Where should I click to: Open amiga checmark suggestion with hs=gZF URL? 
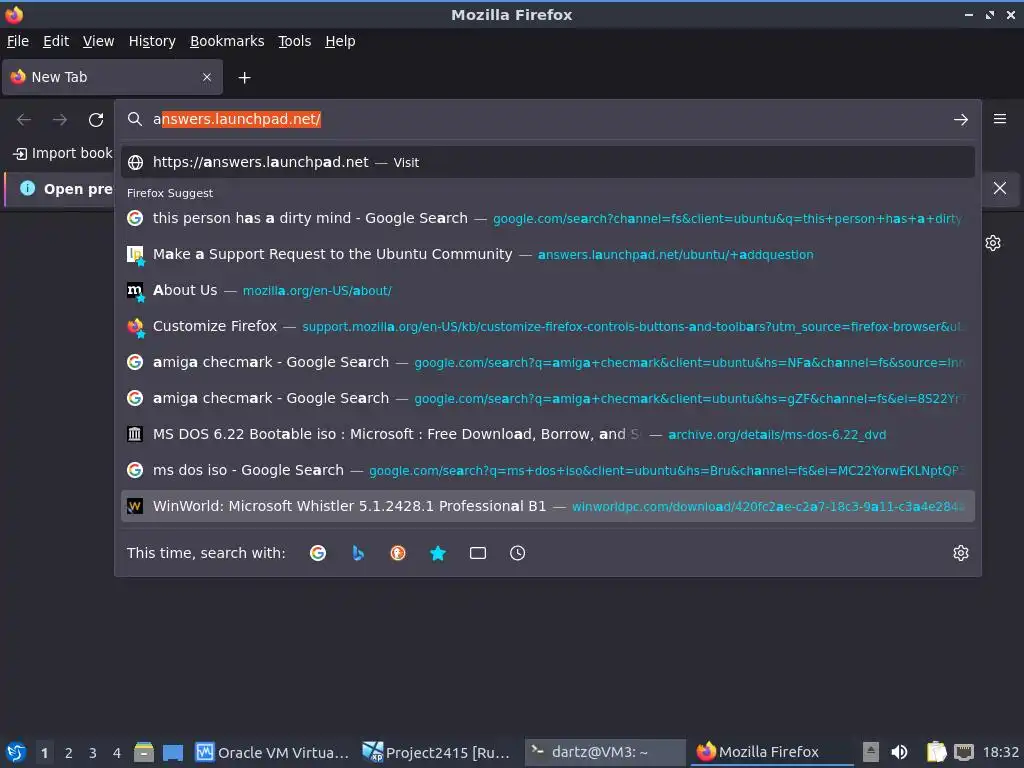547,398
